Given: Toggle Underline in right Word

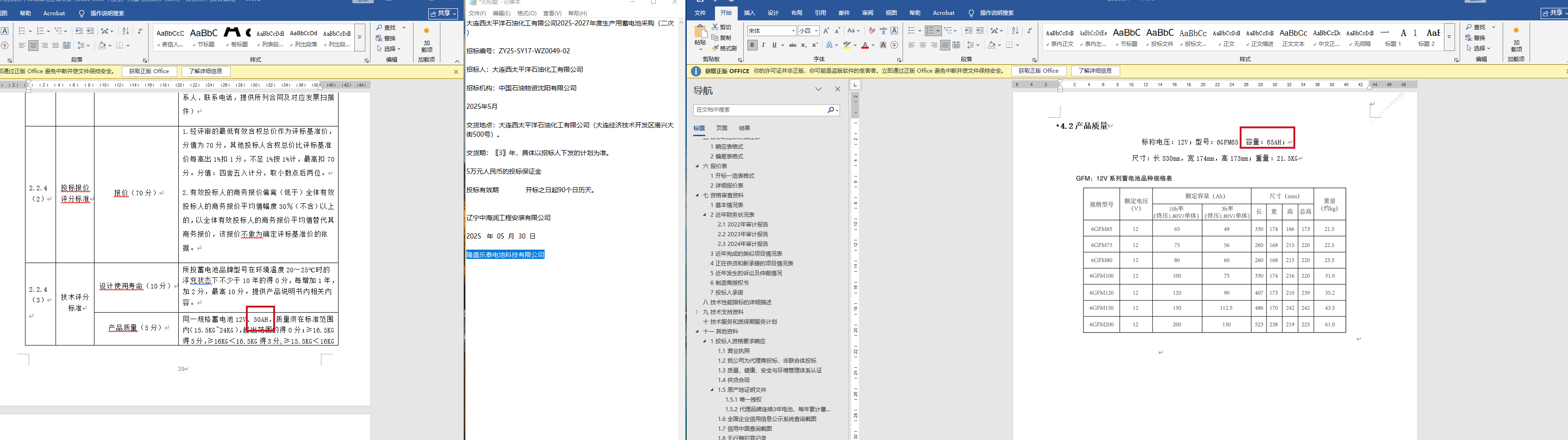Looking at the screenshot, I should 774,45.
